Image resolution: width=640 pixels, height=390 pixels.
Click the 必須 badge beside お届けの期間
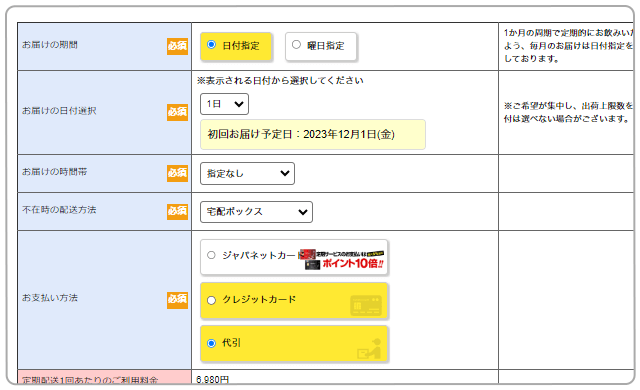tap(177, 46)
